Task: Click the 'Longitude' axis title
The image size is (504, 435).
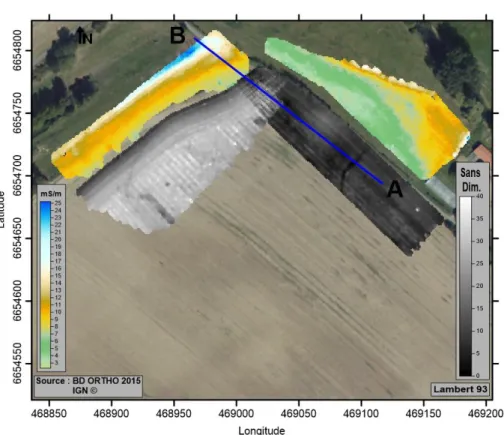Action: 262,430
